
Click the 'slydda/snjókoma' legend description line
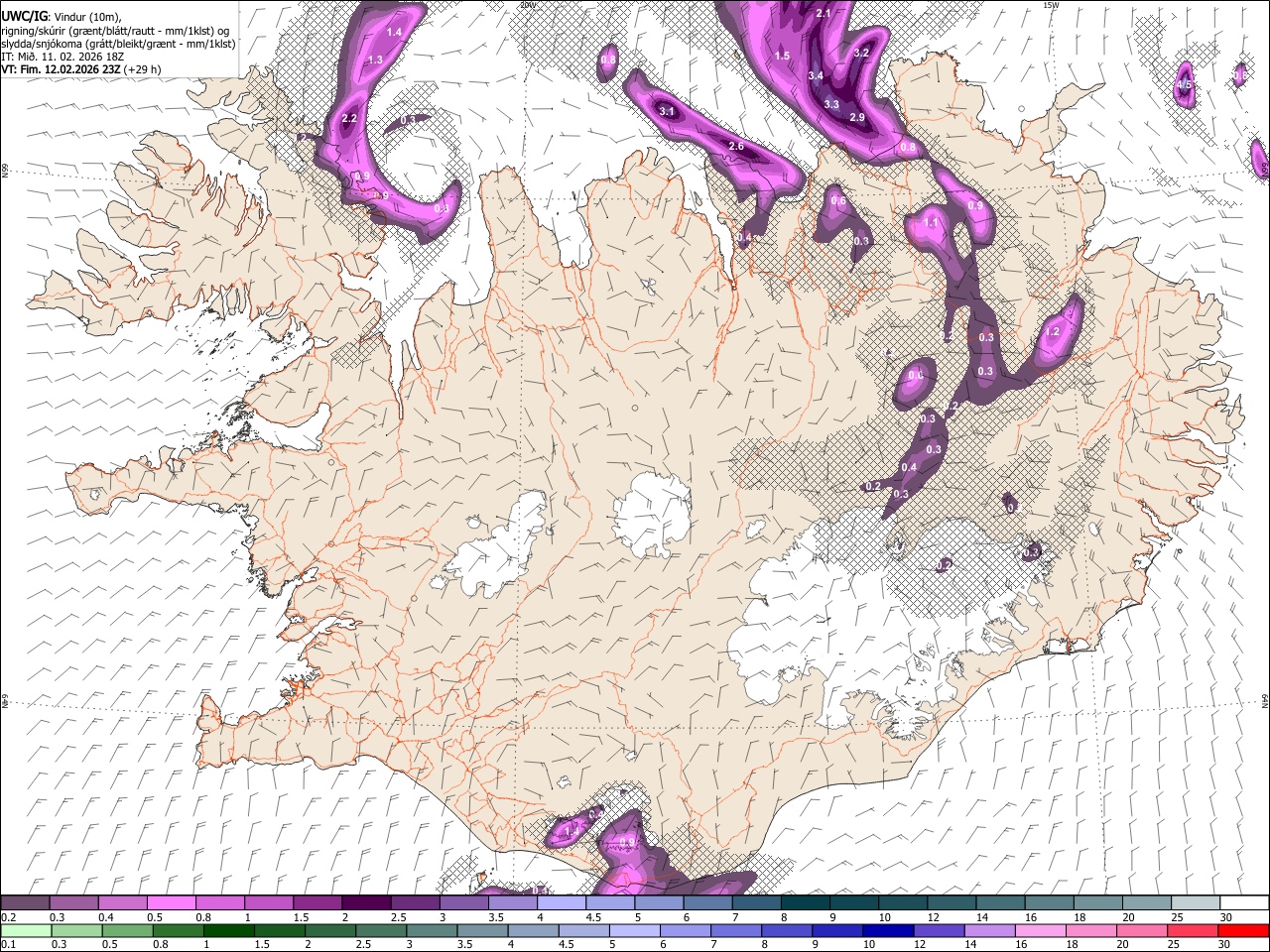pyautogui.click(x=118, y=44)
